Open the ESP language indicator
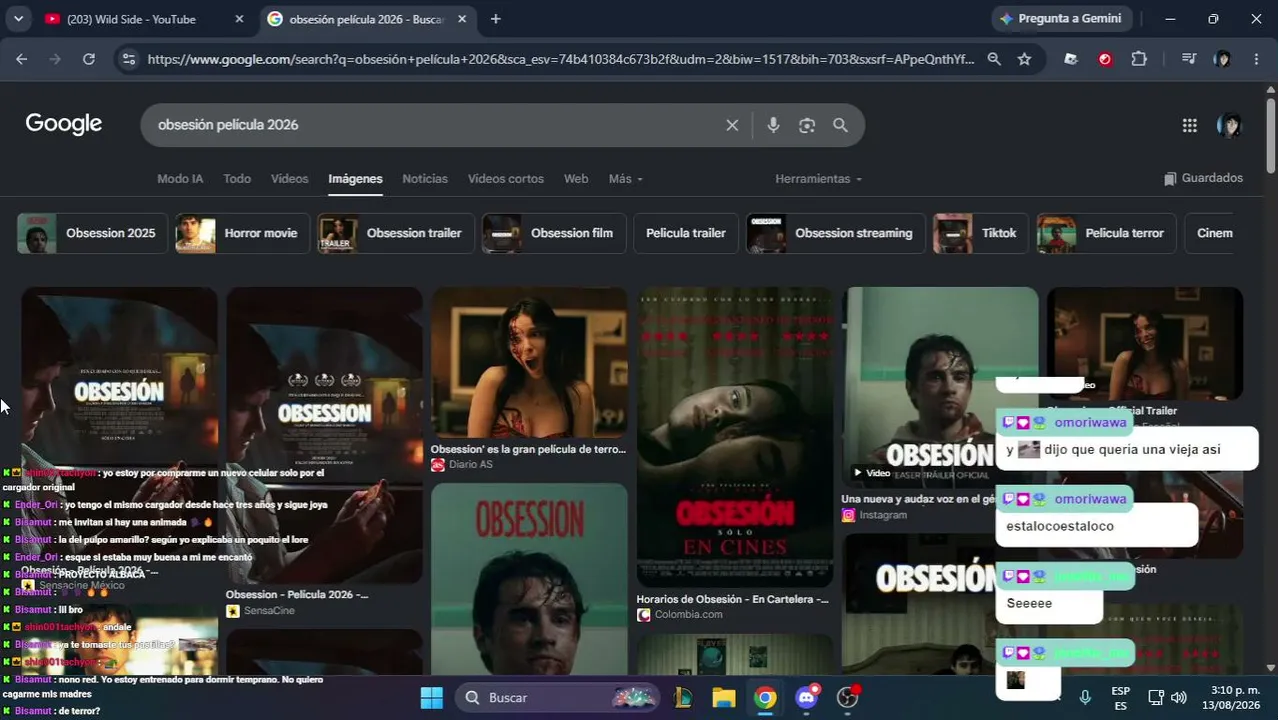 click(x=1121, y=697)
